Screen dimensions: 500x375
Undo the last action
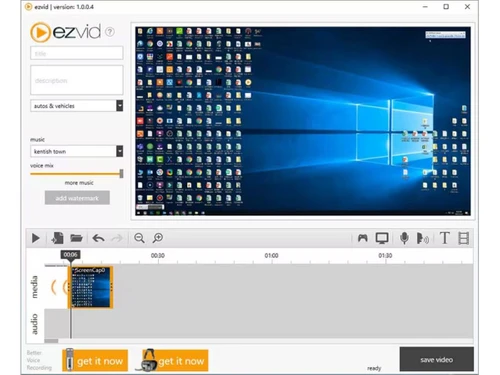pos(98,238)
